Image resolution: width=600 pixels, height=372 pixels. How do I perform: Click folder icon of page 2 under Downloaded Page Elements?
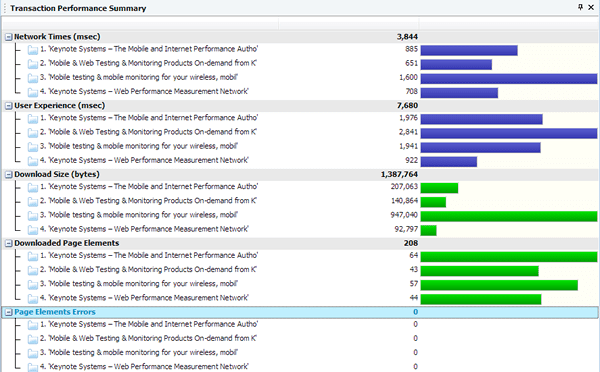click(33, 271)
